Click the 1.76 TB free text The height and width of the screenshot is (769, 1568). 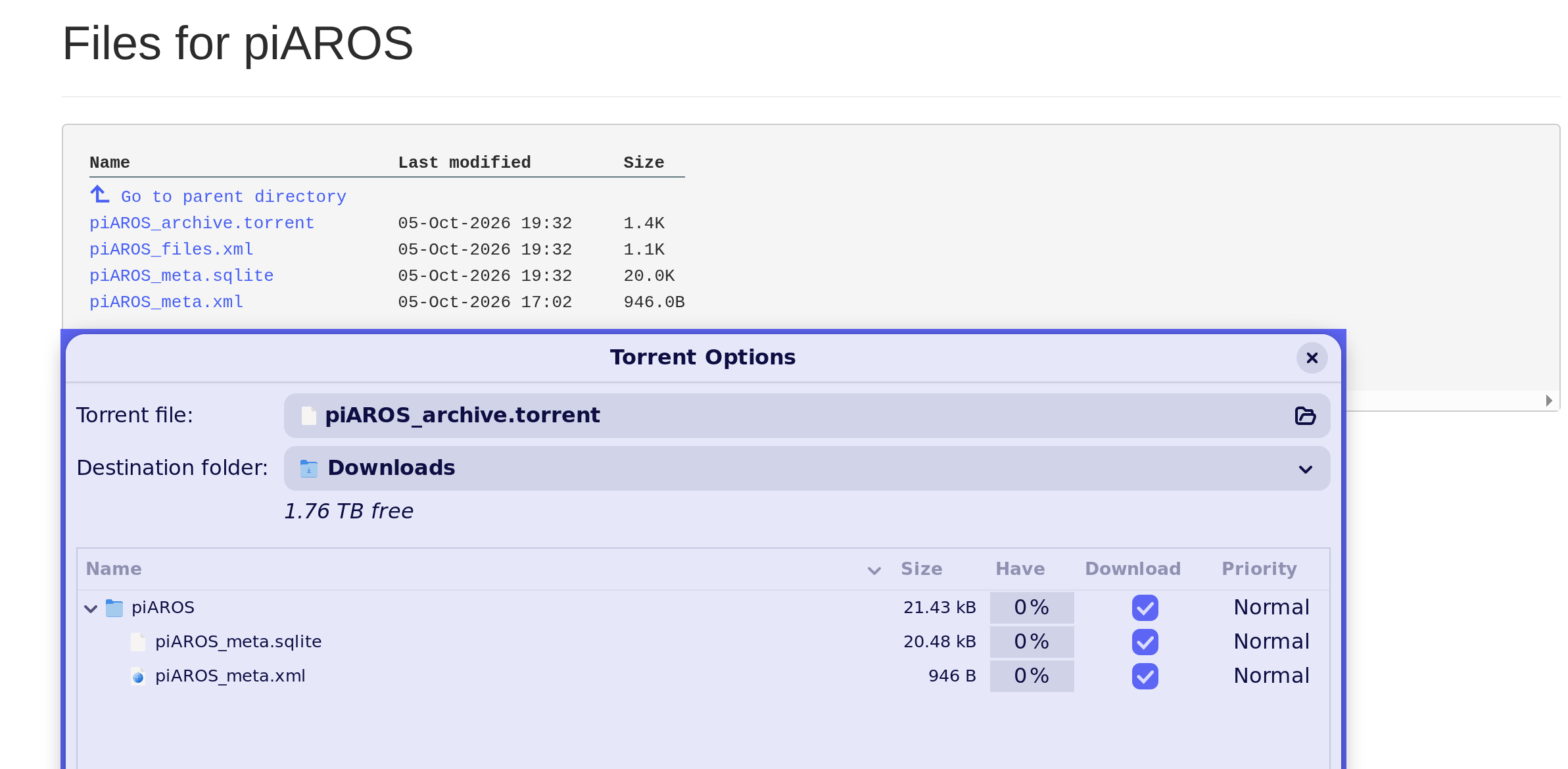[348, 511]
